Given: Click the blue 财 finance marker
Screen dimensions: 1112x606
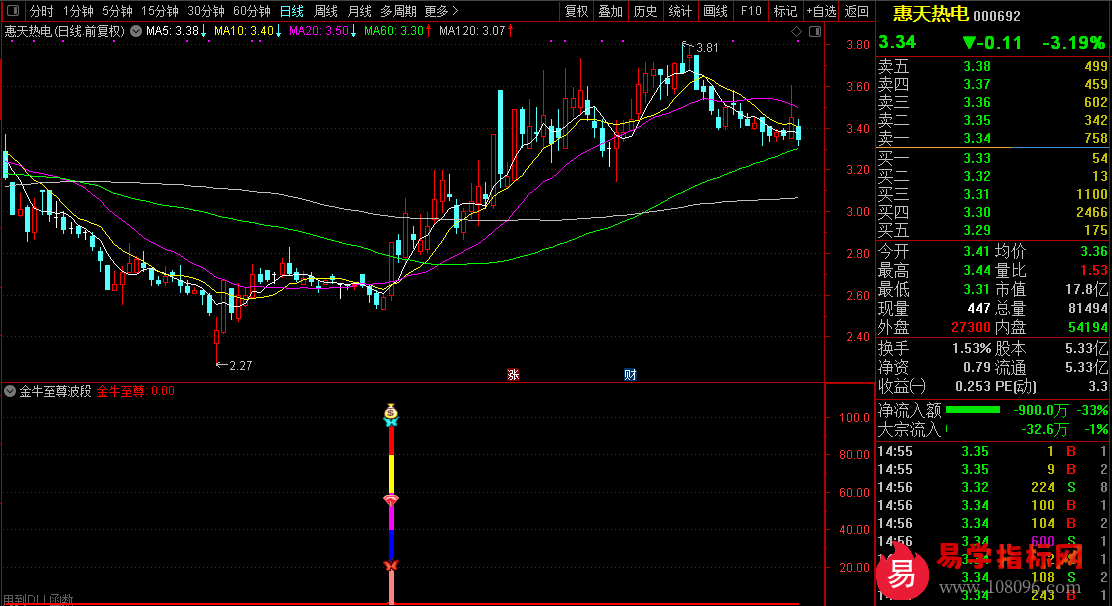Looking at the screenshot, I should tap(630, 375).
